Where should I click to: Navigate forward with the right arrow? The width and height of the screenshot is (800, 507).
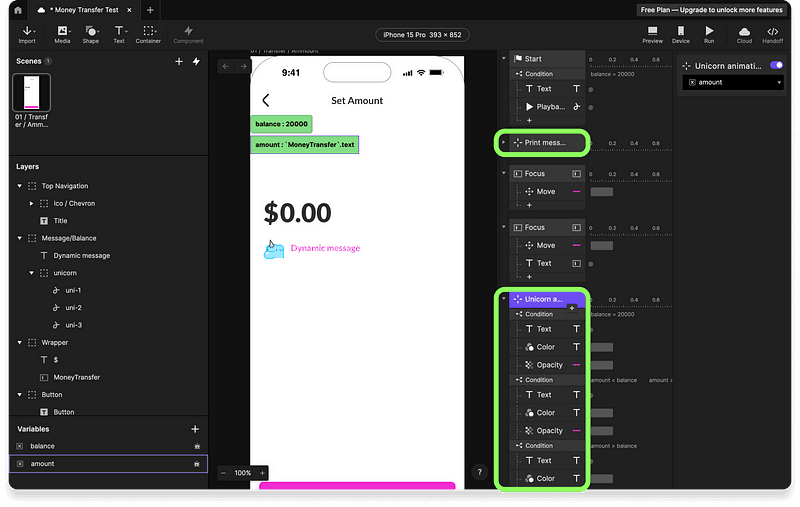(243, 66)
